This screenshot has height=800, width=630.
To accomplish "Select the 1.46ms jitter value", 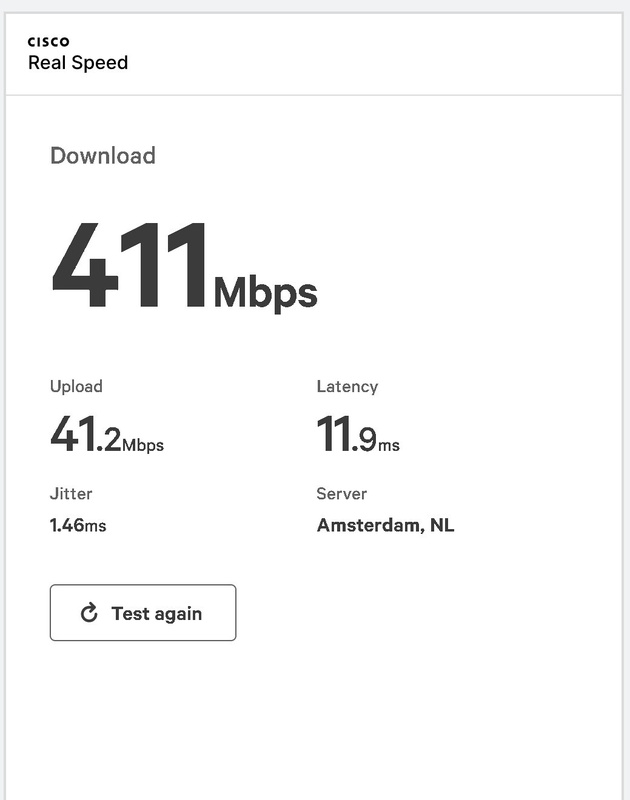I will (x=78, y=525).
